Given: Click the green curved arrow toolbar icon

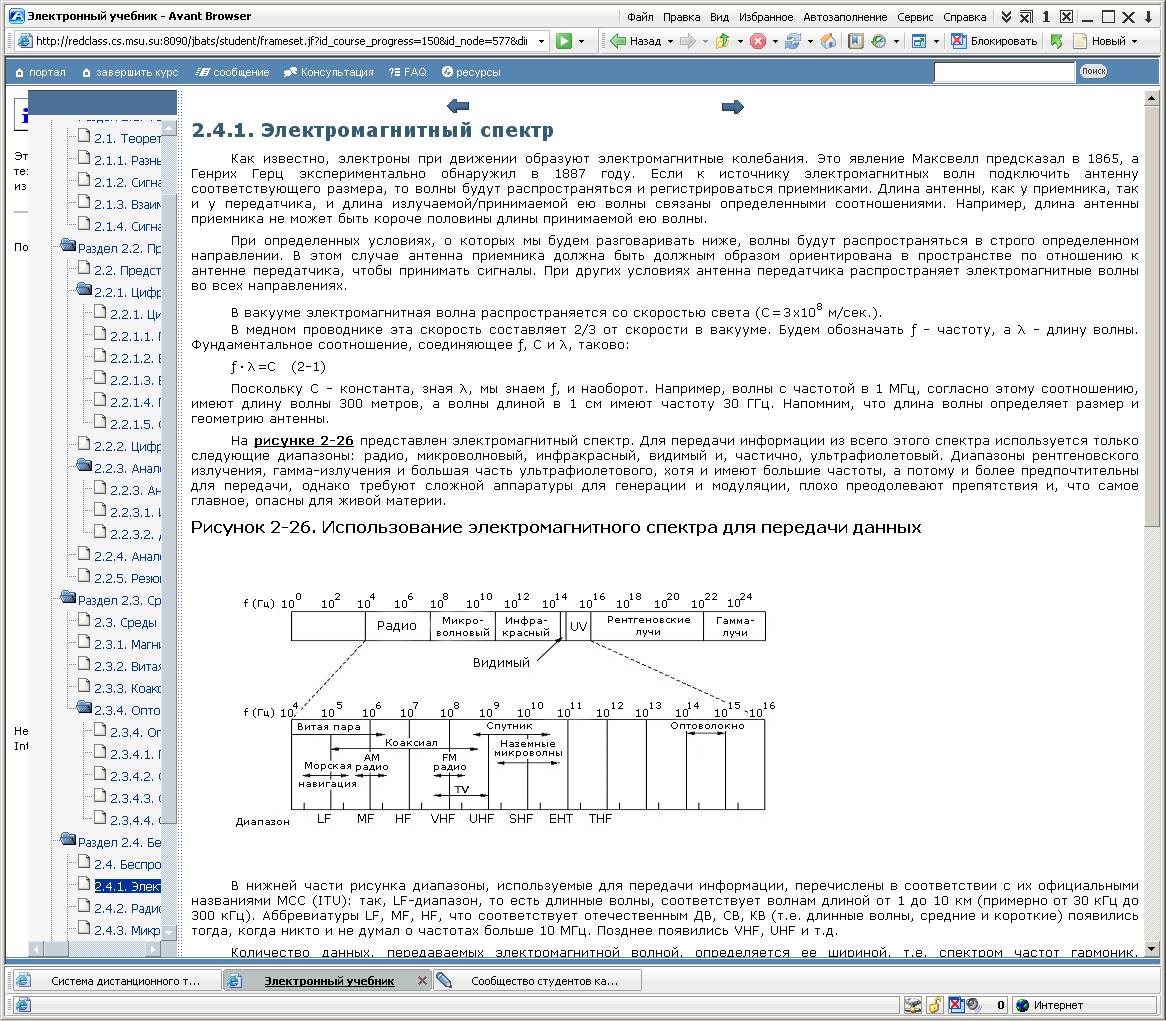Looking at the screenshot, I should [1056, 41].
